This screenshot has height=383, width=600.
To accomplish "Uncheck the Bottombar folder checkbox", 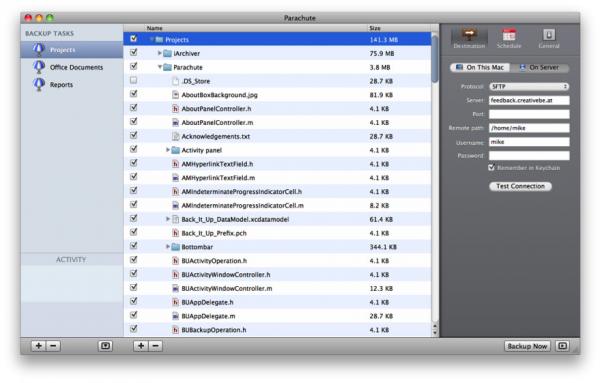I will click(x=134, y=246).
